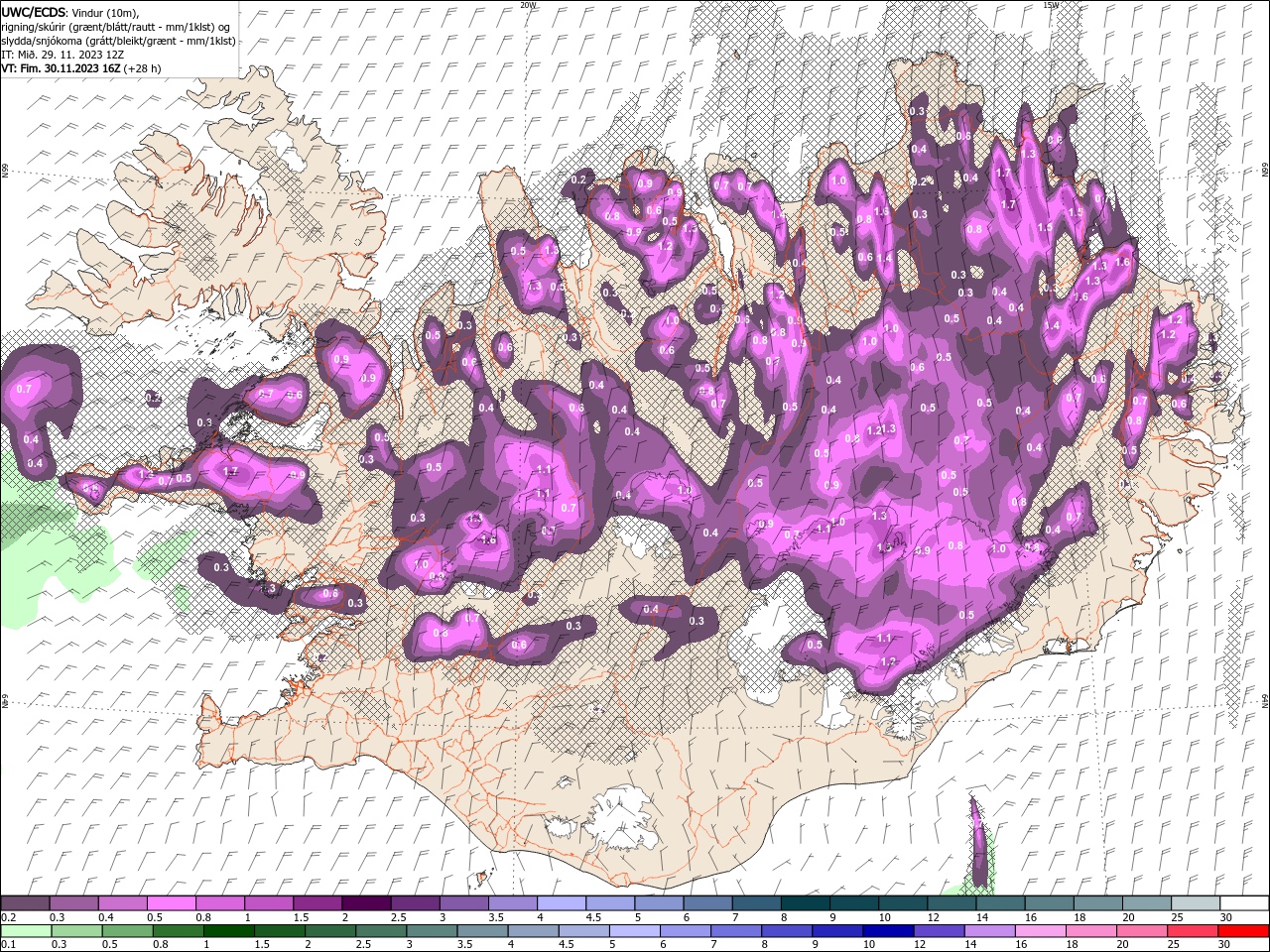
Task: Select the 4.5–5 lavender-blue swatch in rain scale
Action: [x=583, y=931]
